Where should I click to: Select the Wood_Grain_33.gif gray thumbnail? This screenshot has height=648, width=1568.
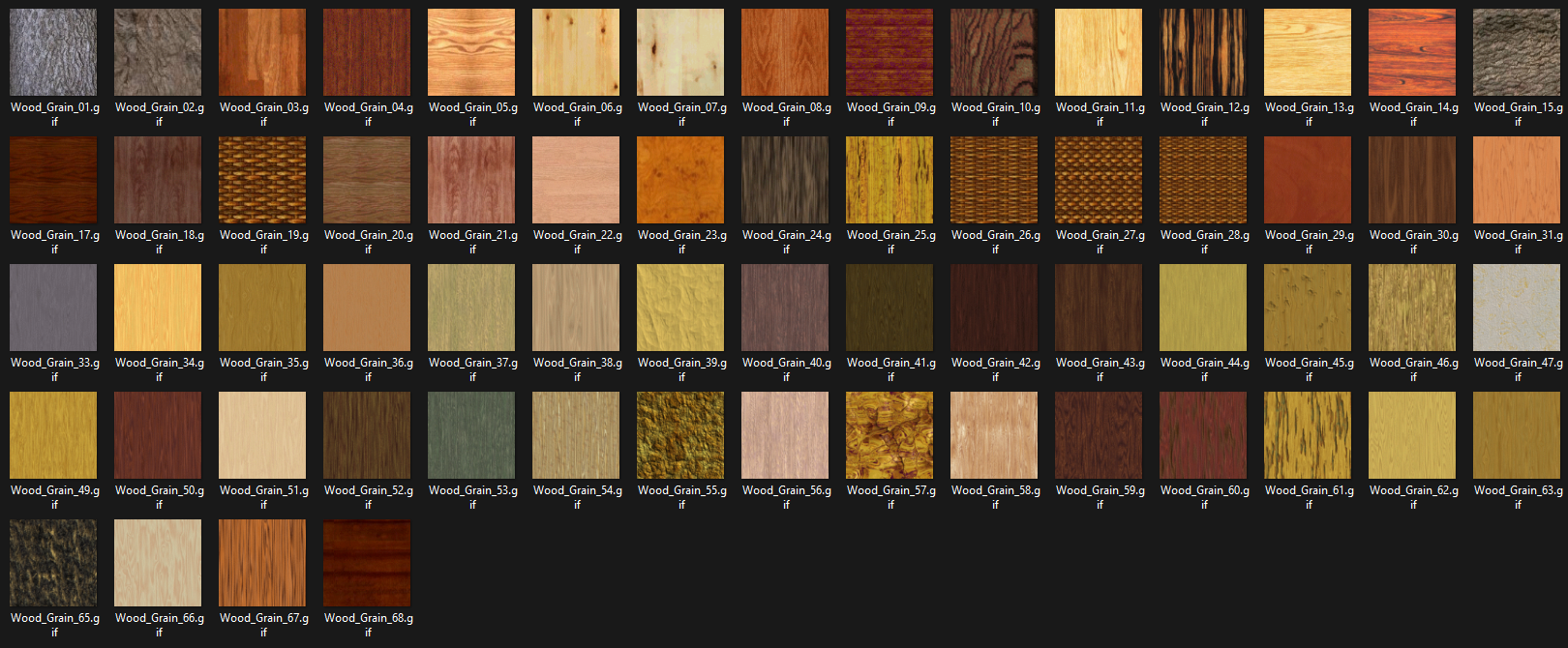tap(53, 308)
